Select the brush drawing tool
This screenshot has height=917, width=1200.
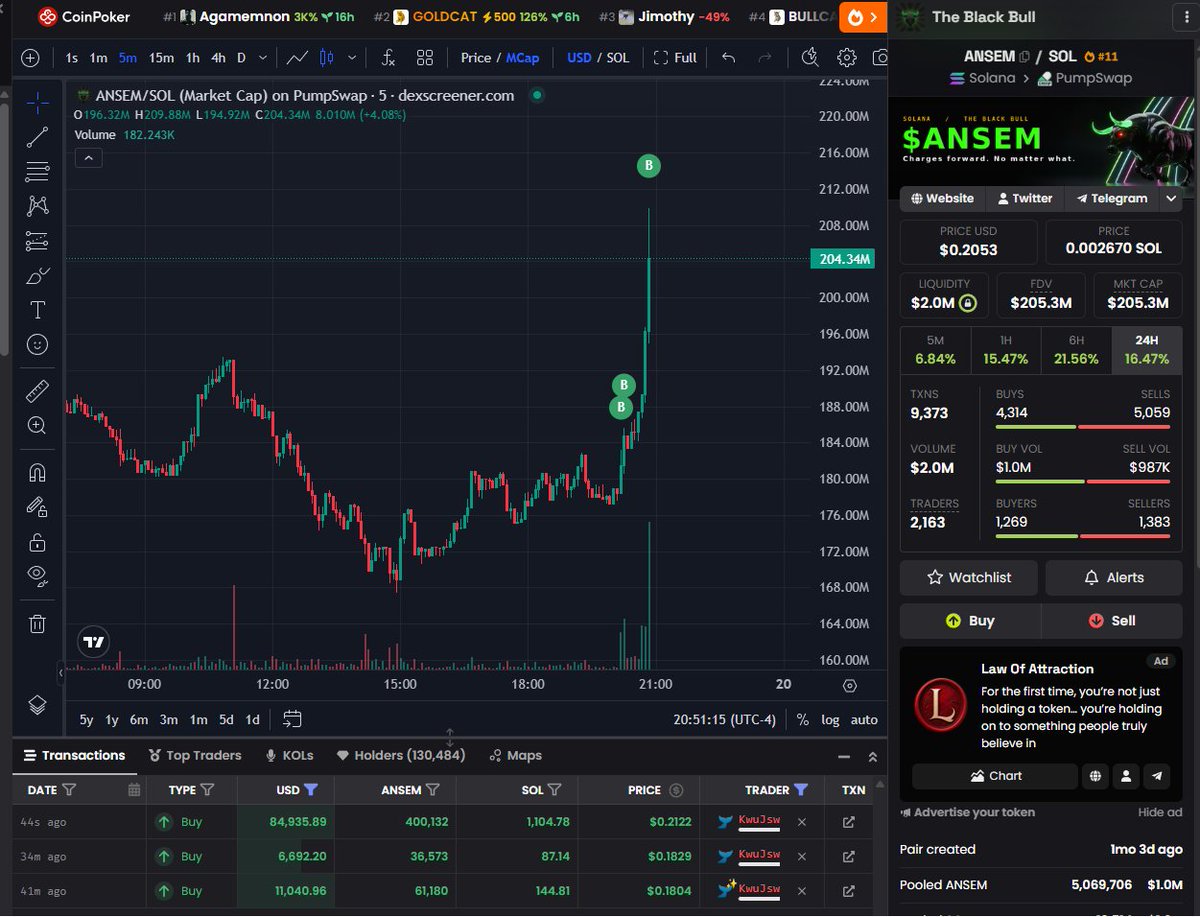click(x=37, y=275)
